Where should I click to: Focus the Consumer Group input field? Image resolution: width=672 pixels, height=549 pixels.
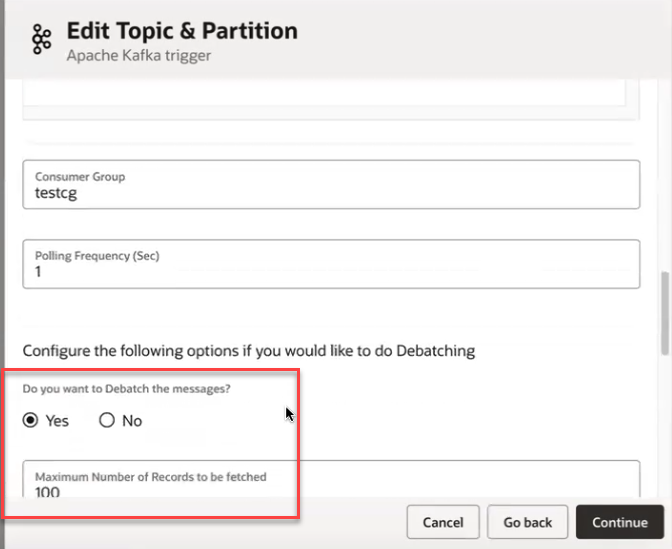pyautogui.click(x=331, y=192)
